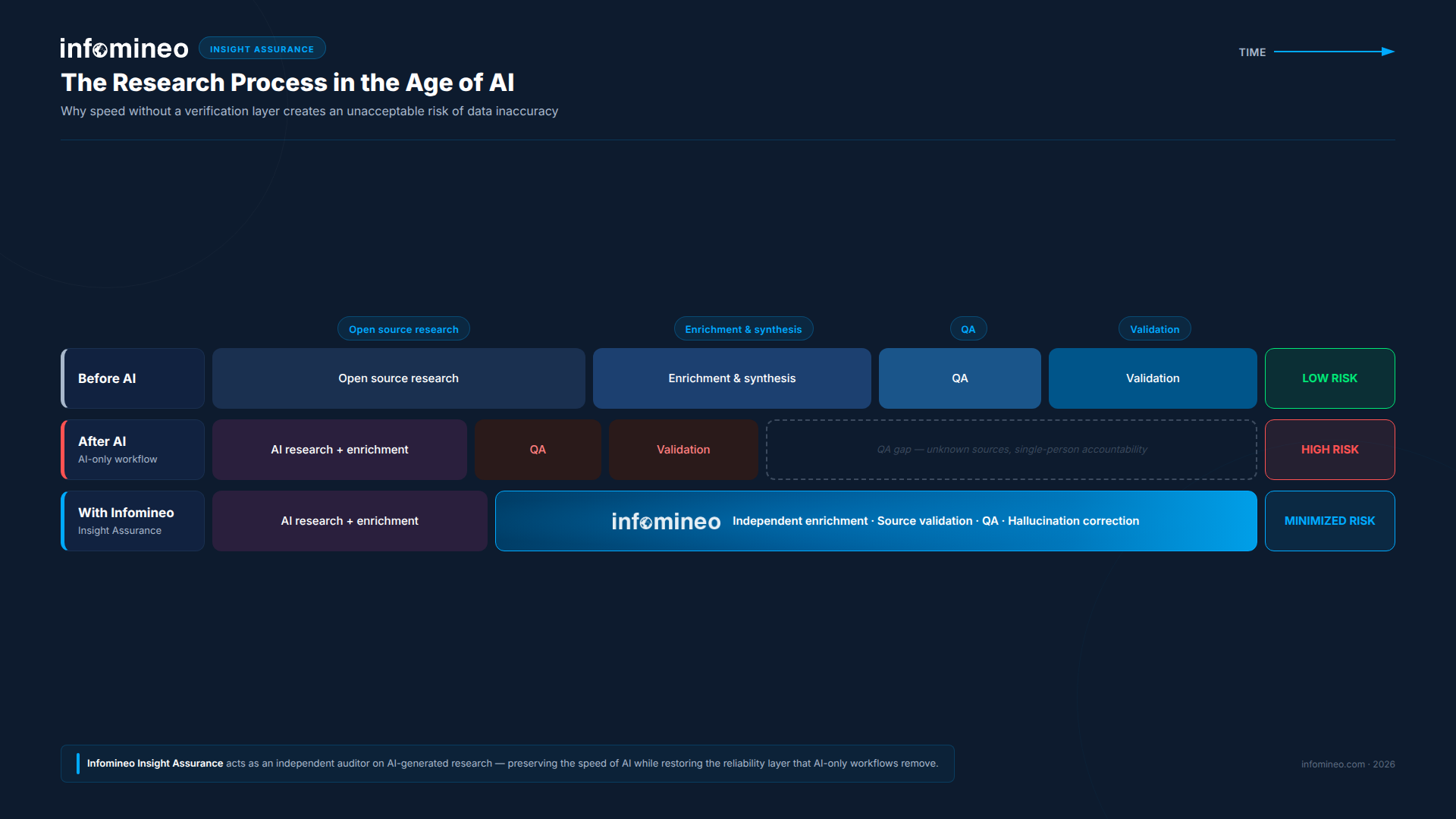Screen dimensions: 1456x819
Task: Click 'infomineo.com · 2026' footer text
Action: (x=1348, y=764)
